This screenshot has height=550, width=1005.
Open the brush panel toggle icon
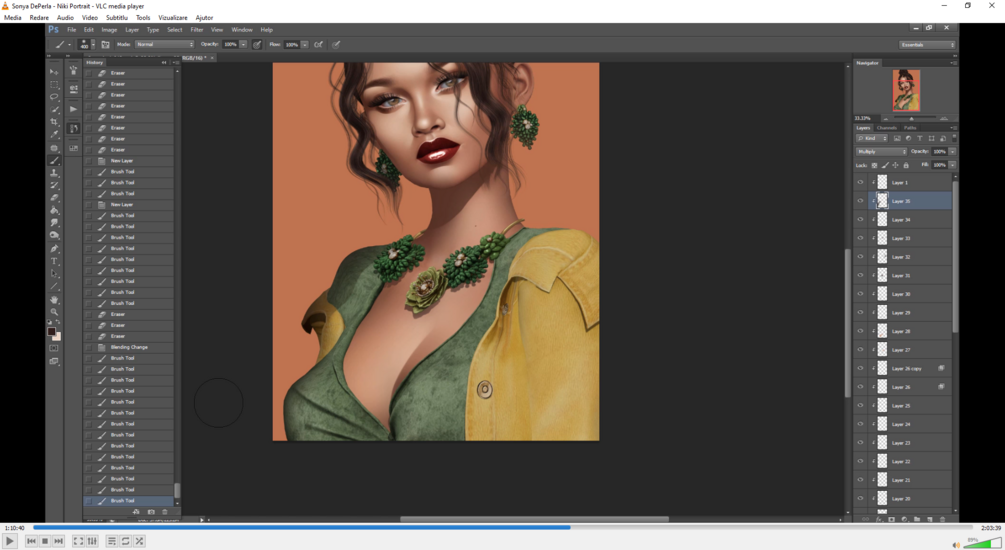[x=105, y=44]
